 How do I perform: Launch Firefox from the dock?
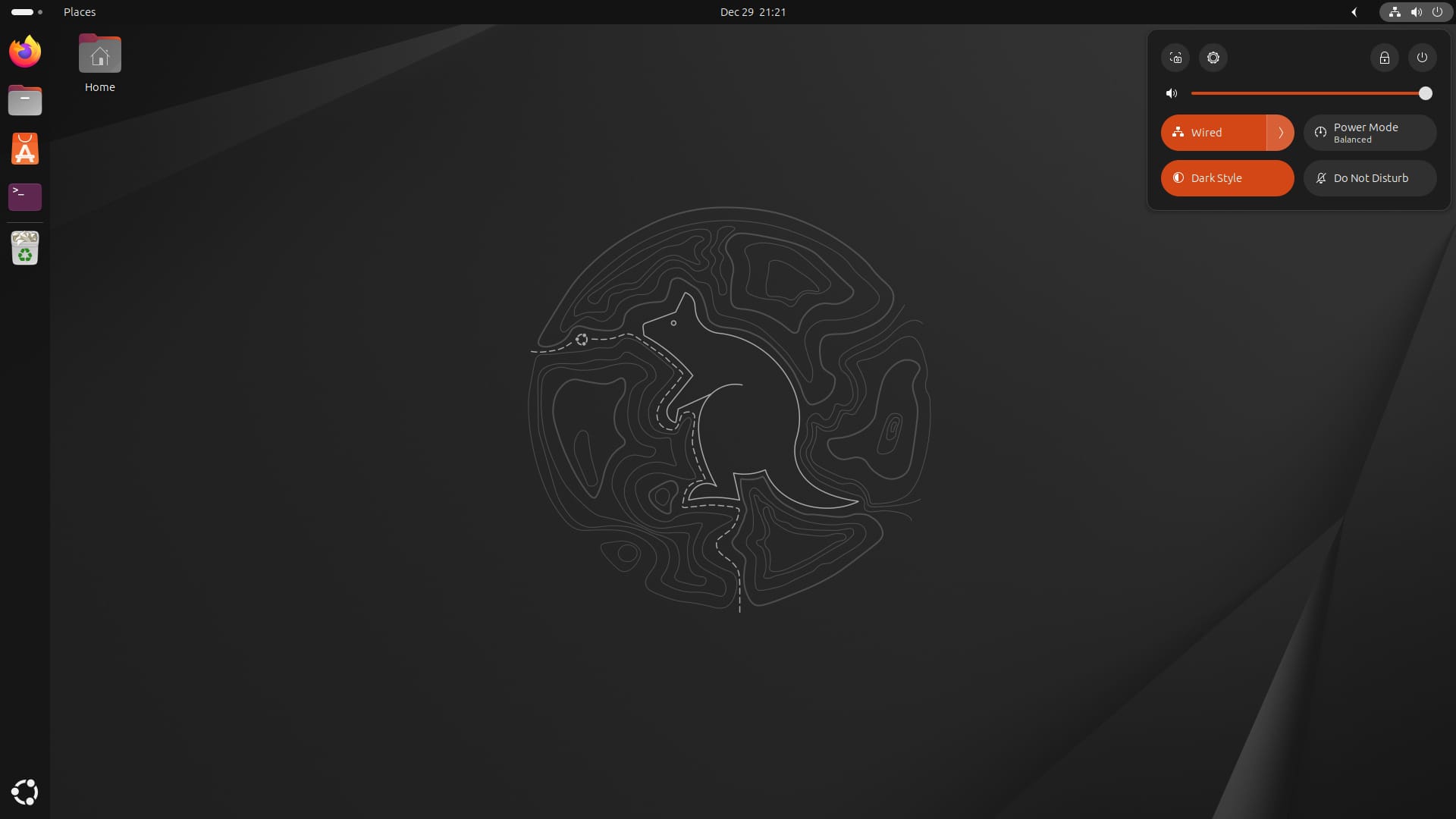[x=25, y=52]
